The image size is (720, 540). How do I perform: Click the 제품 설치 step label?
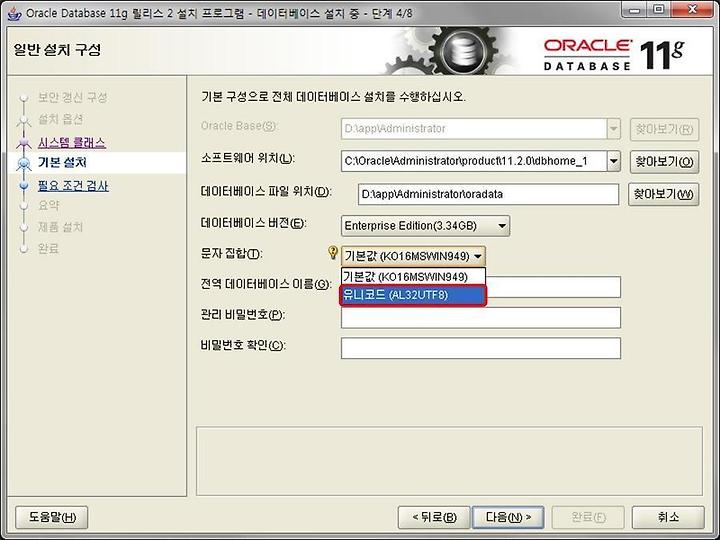tap(60, 226)
